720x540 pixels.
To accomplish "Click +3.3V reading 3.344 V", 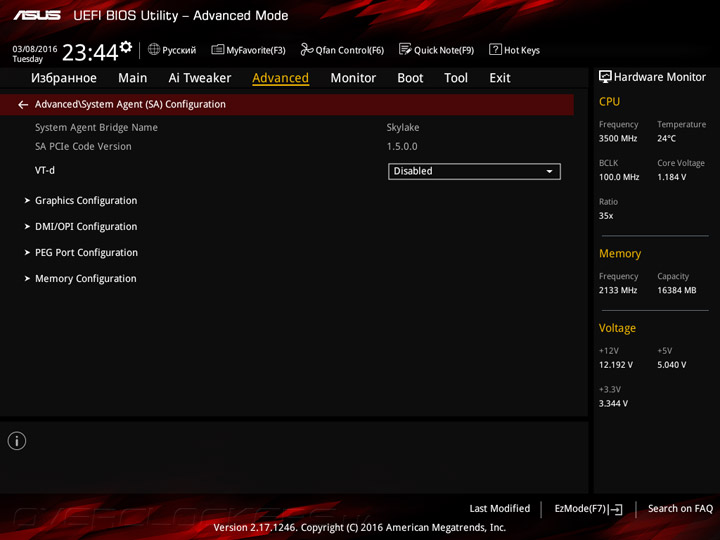I will 613,403.
